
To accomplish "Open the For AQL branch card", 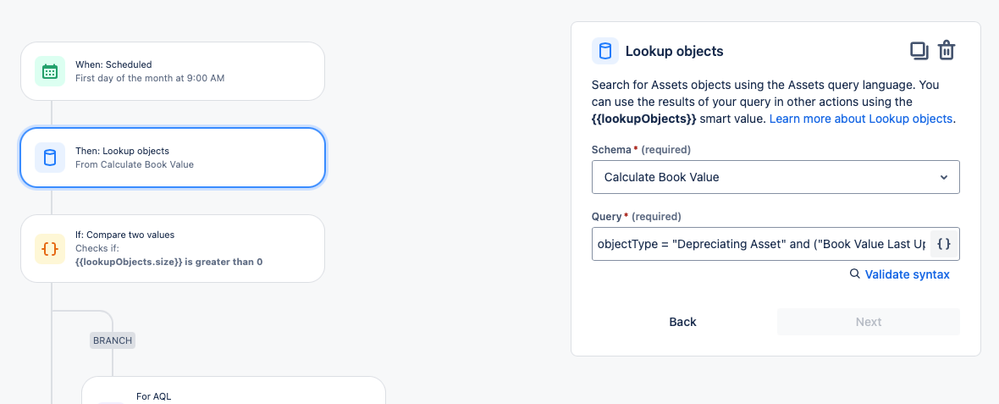I will 233,390.
